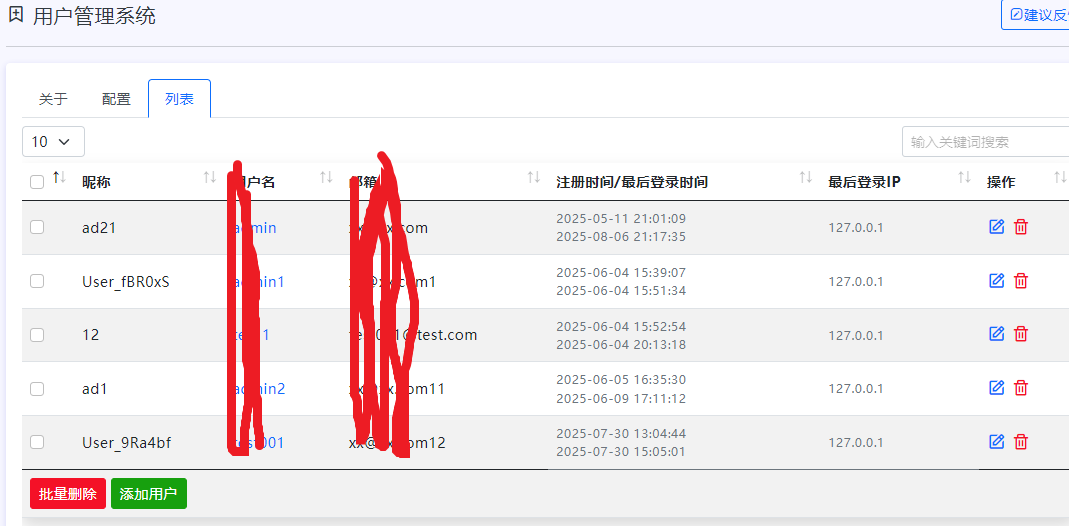The image size is (1069, 526).
Task: Focus the 输入关键词搜索 search field
Action: click(x=985, y=142)
